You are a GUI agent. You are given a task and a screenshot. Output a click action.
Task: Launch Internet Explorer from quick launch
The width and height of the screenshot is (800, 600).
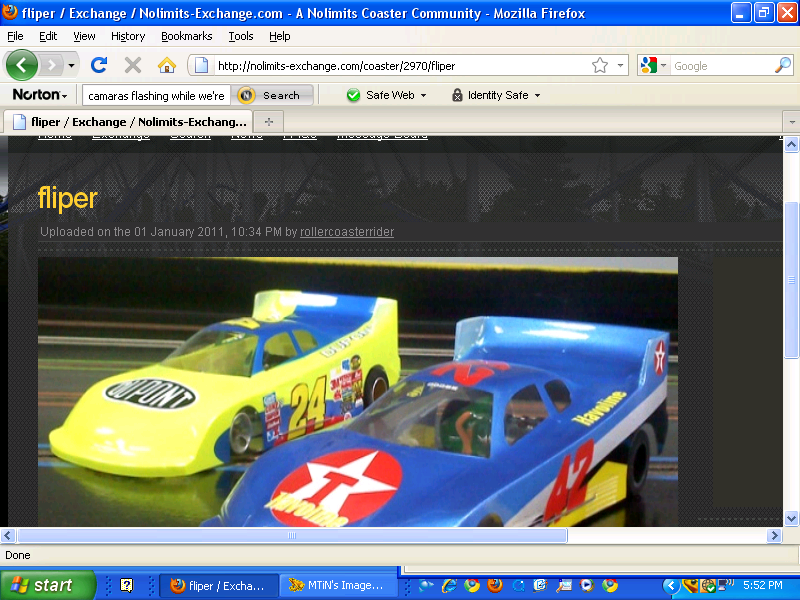point(449,585)
